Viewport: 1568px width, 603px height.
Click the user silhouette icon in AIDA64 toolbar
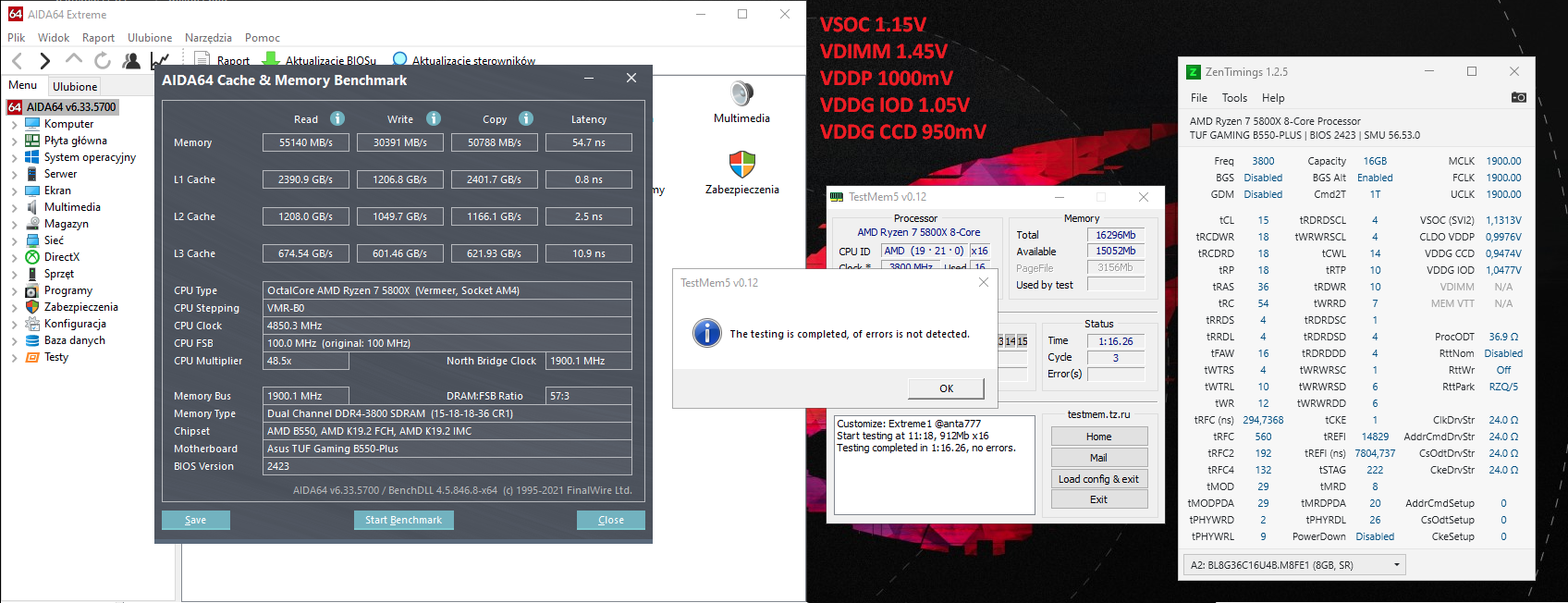pos(131,61)
